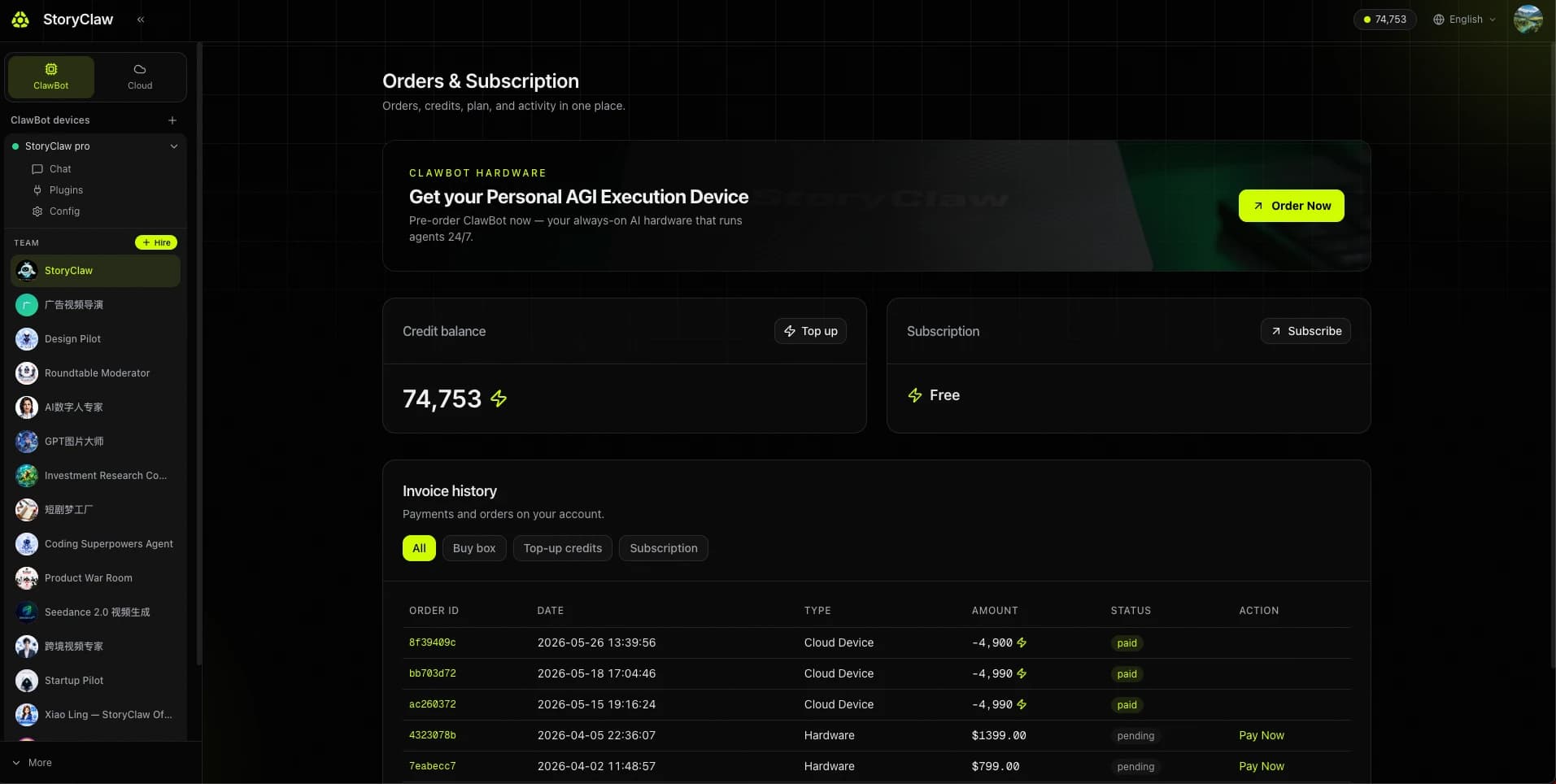
Task: Click the Subscribe button
Action: coord(1305,331)
